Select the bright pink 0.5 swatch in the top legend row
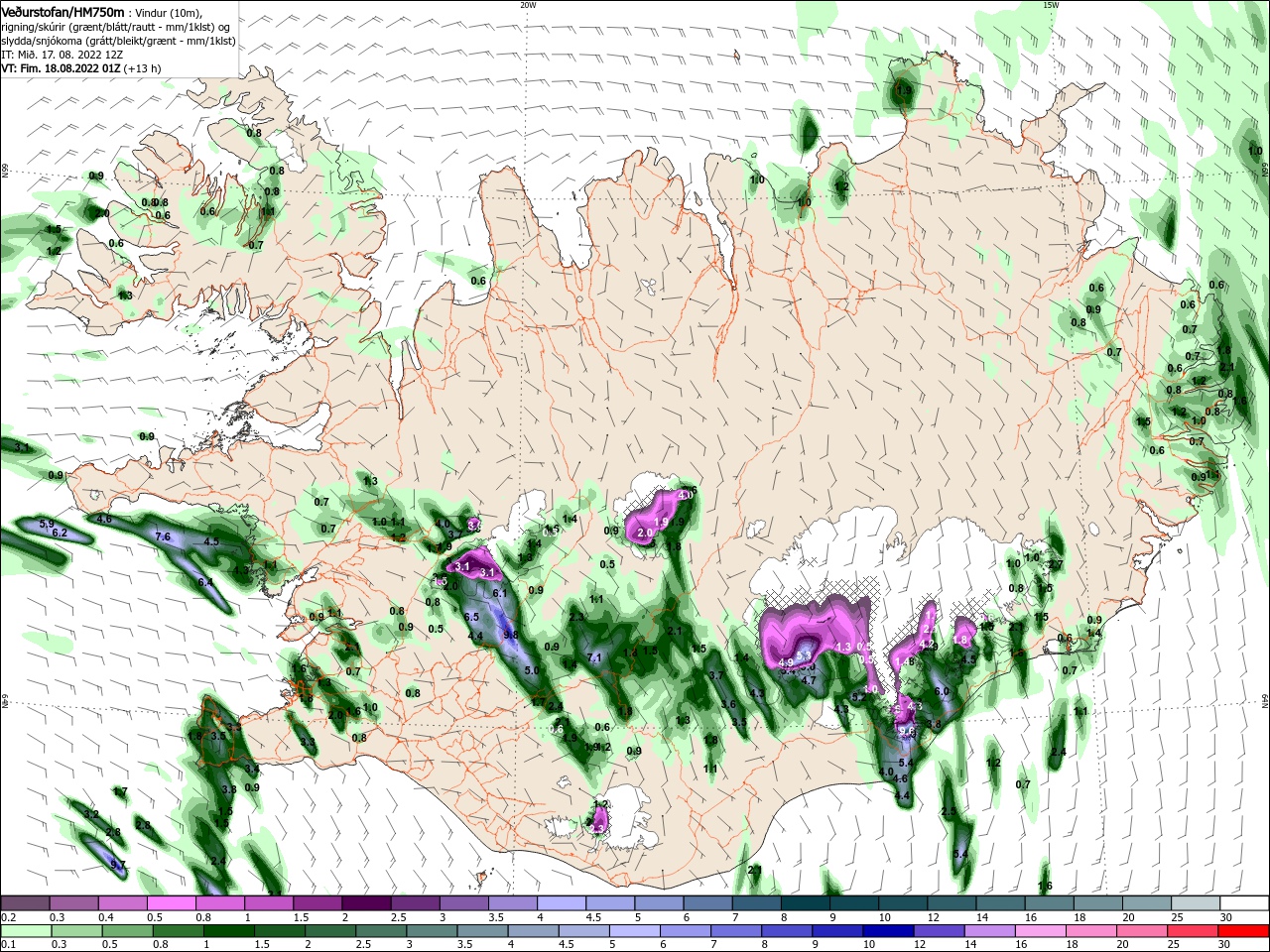The width and height of the screenshot is (1270, 952). click(x=172, y=903)
